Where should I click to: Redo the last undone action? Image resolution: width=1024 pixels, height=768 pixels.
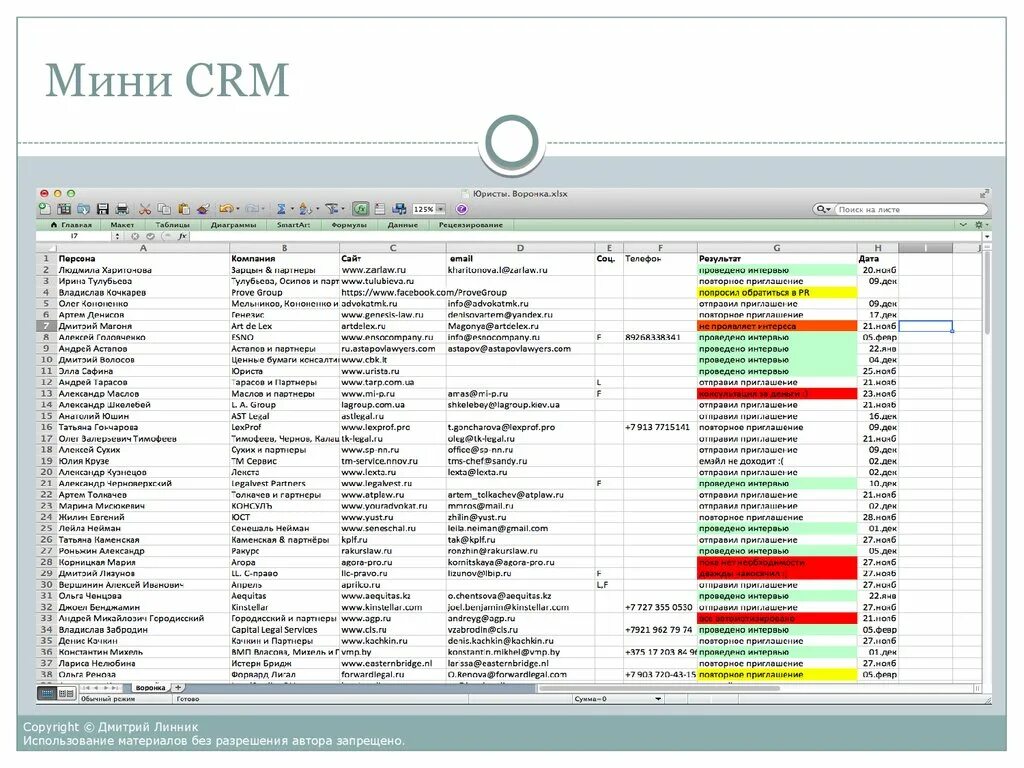252,209
